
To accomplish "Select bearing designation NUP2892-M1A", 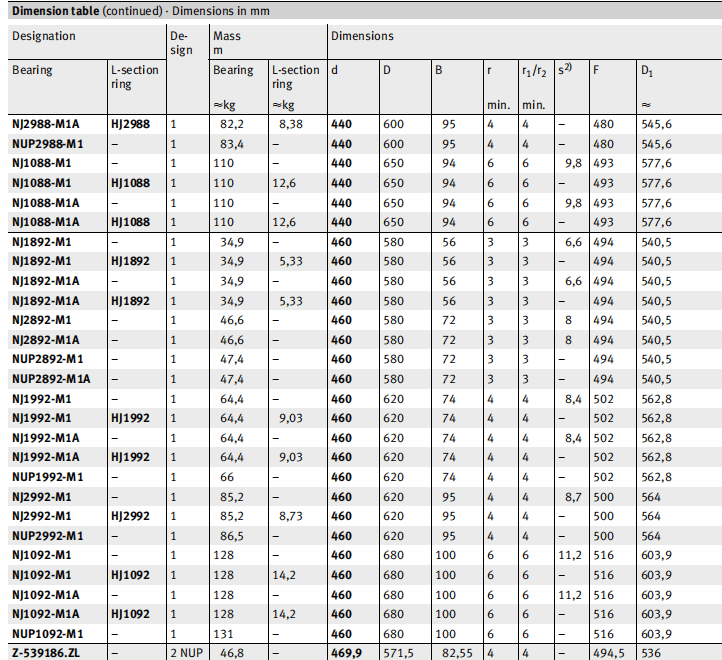I will [x=50, y=379].
